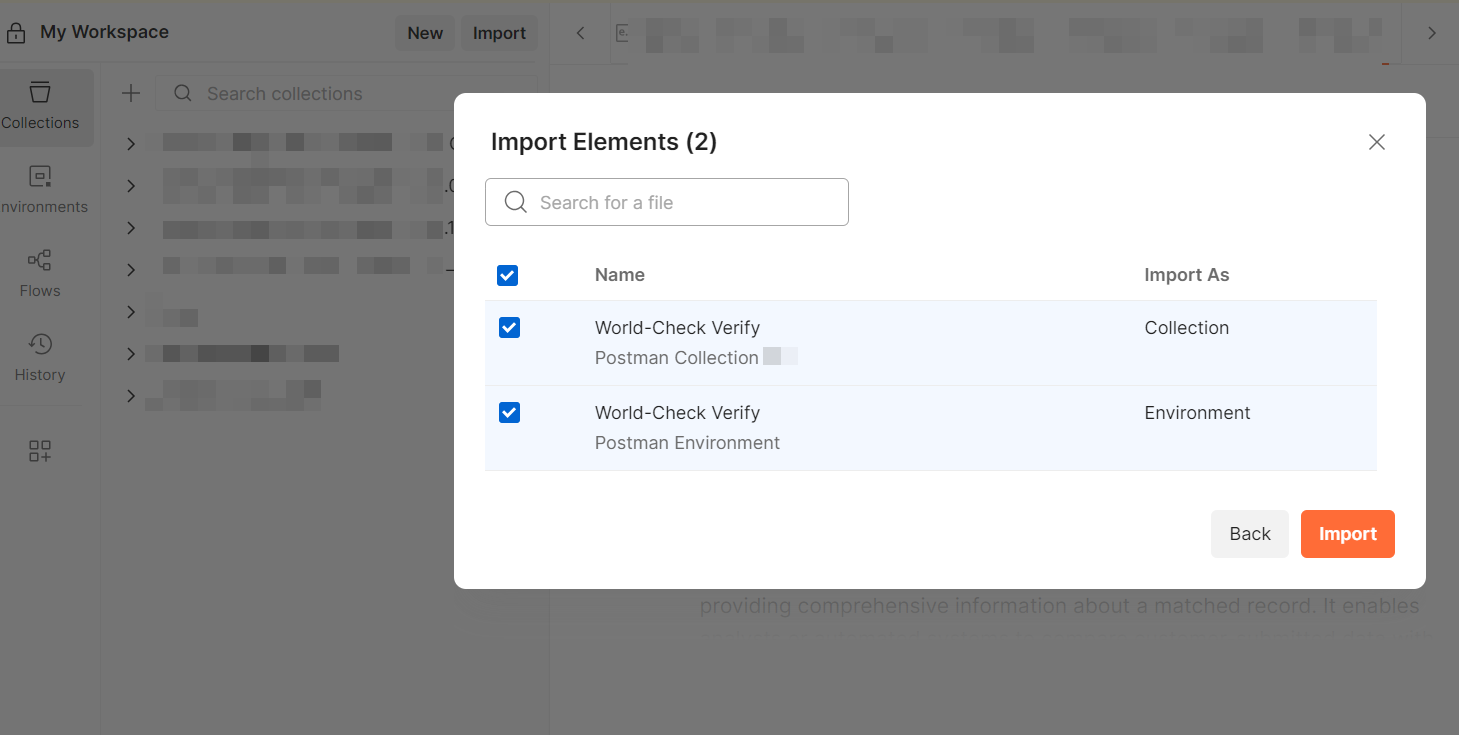The width and height of the screenshot is (1459, 735).
Task: Uncheck the World-Check Verify Environment row checkbox
Action: coord(509,413)
